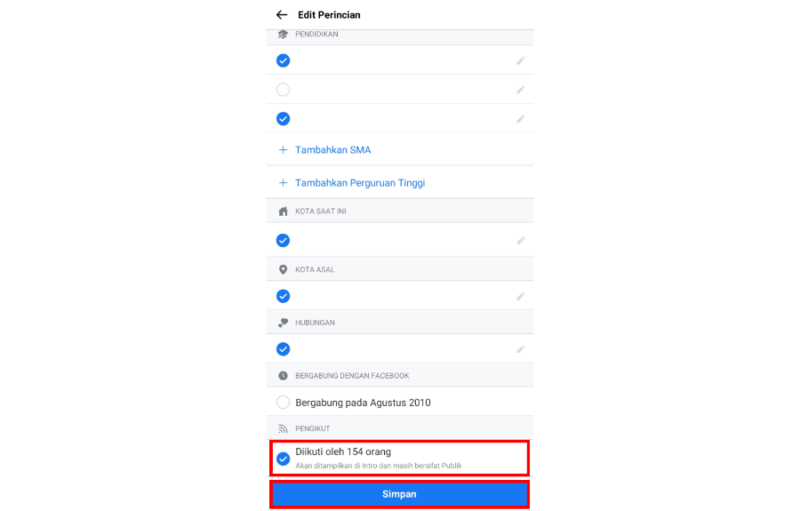The width and height of the screenshot is (800, 511).
Task: Edit the third education entry pencil
Action: (520, 119)
